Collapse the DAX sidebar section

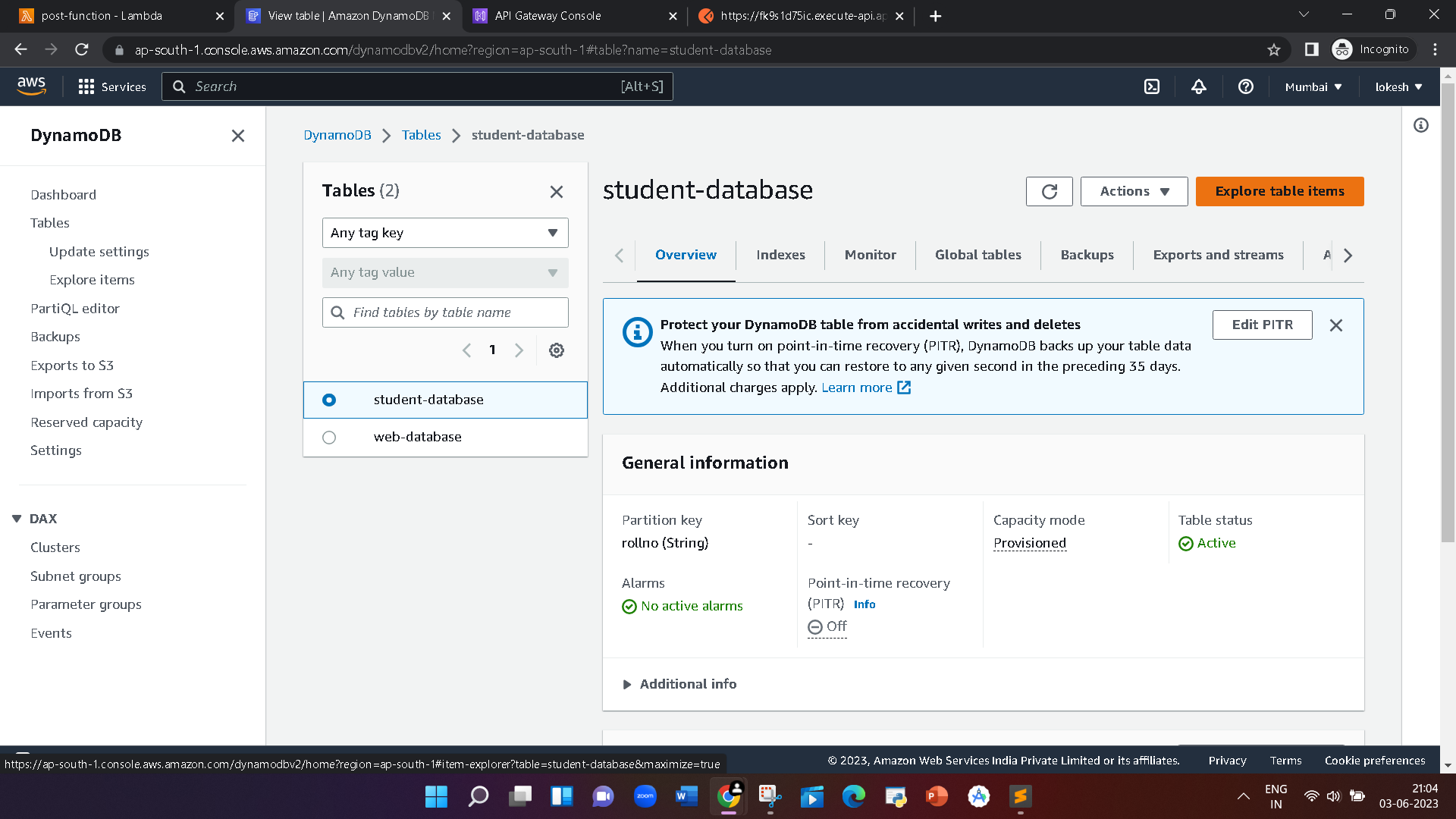(17, 518)
